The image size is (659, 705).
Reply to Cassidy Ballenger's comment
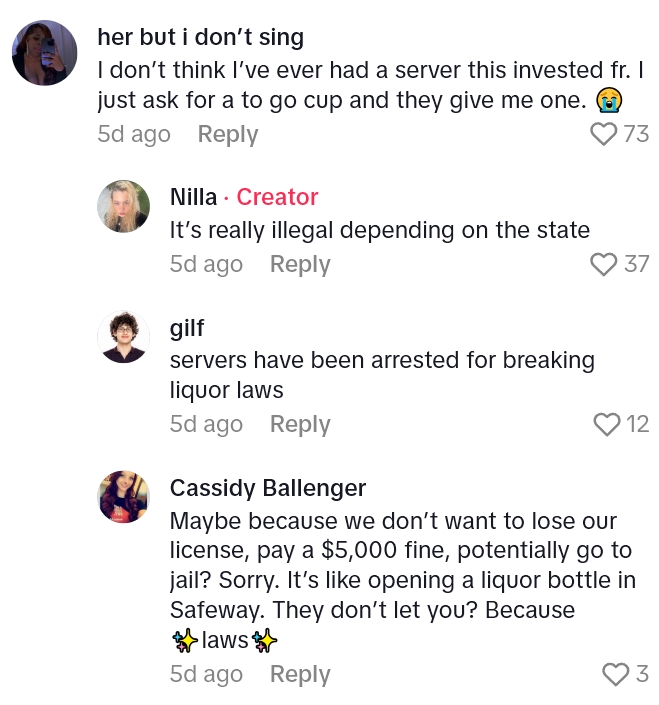300,675
